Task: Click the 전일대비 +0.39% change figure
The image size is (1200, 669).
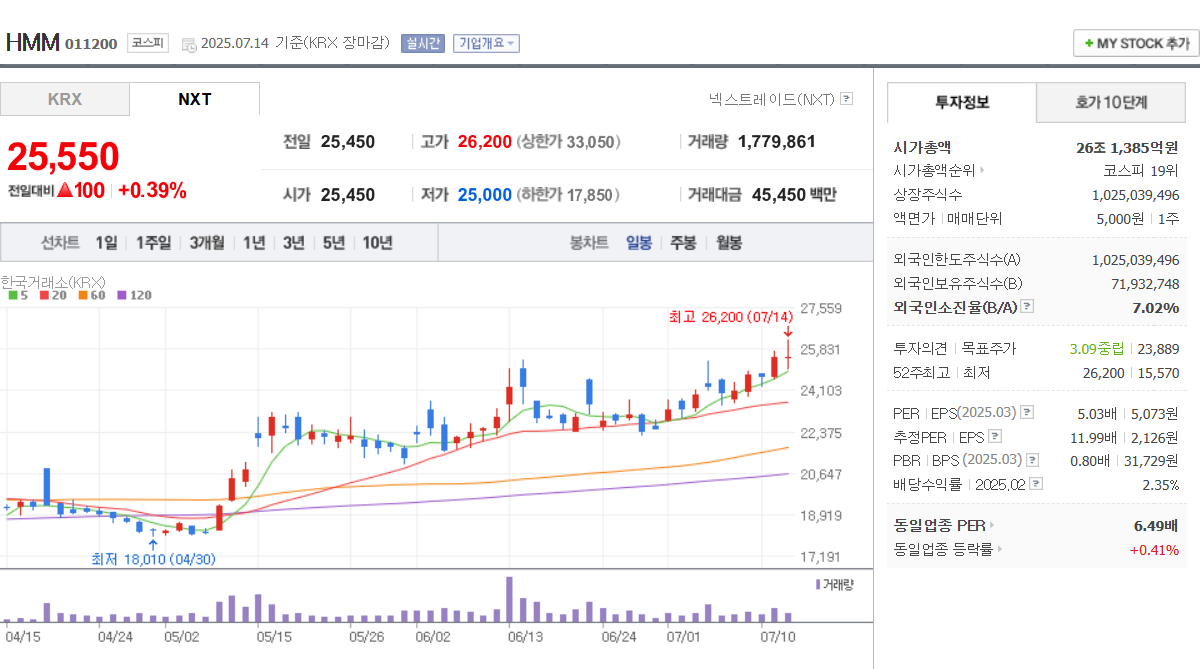Action: (x=152, y=190)
